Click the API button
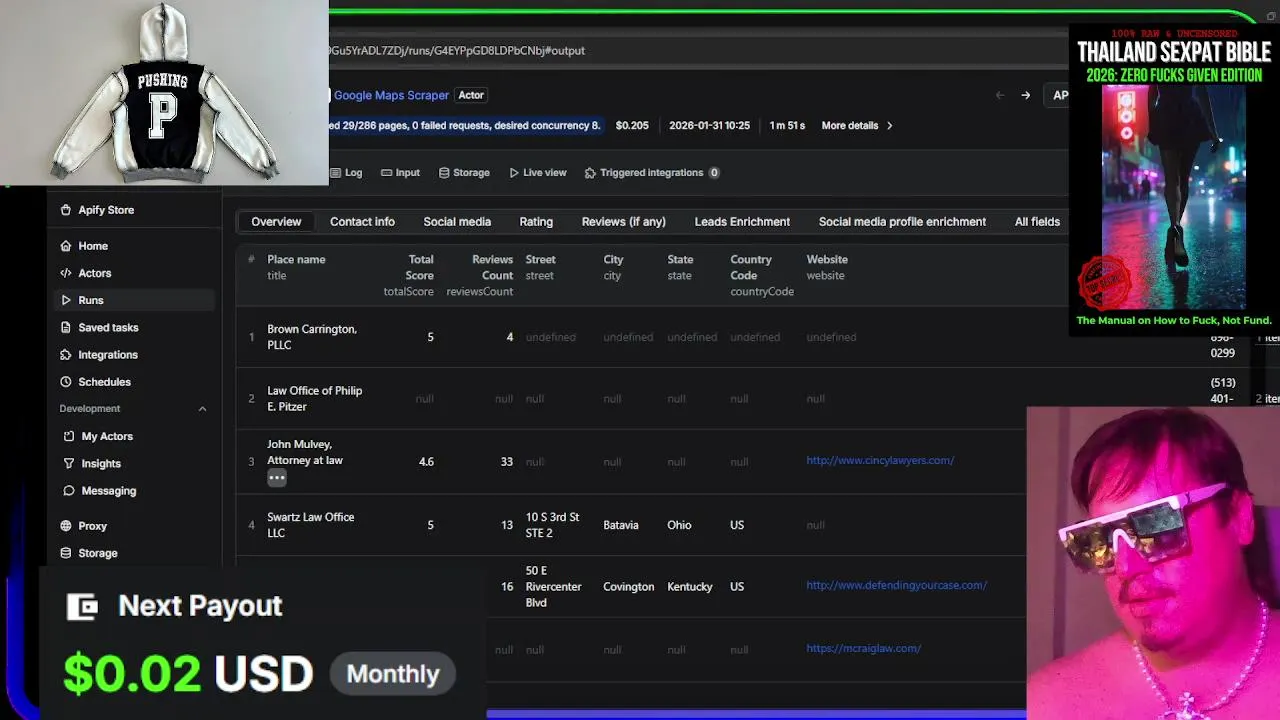Screen dimensions: 1280x720 1058,95
